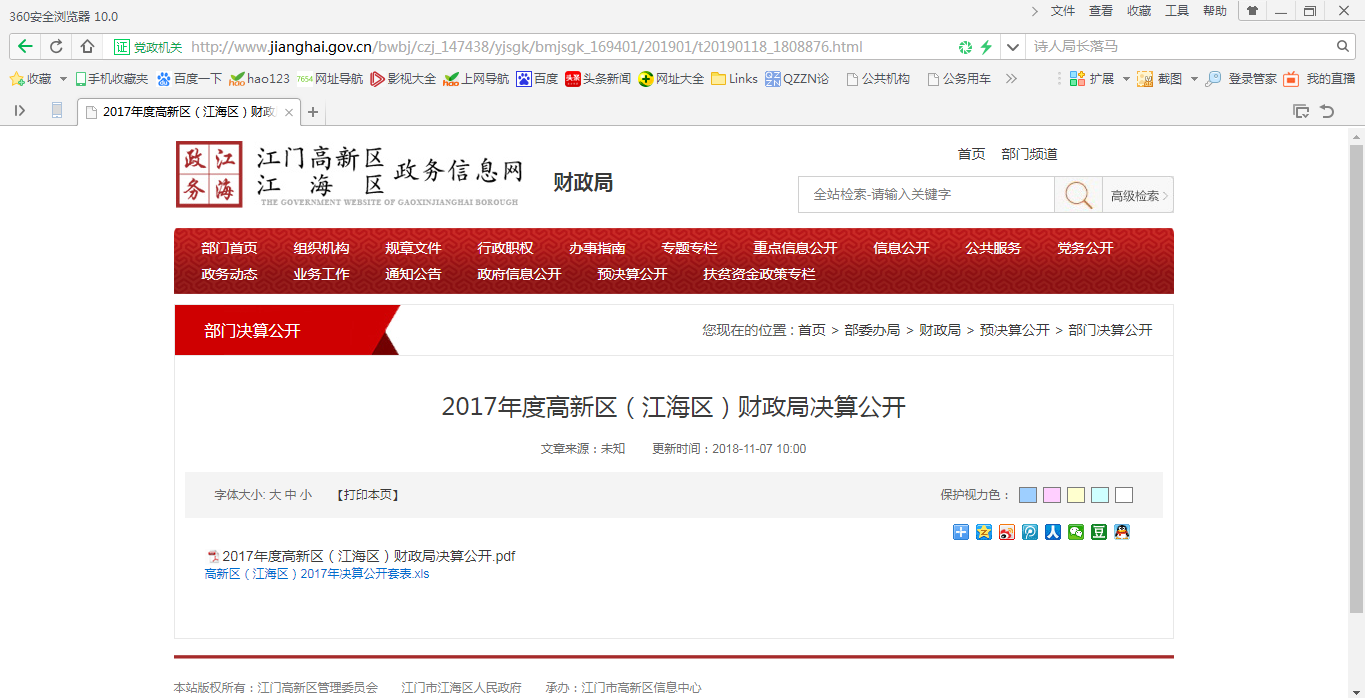The width and height of the screenshot is (1365, 698).
Task: Share to WeChat icon
Action: (1076, 532)
